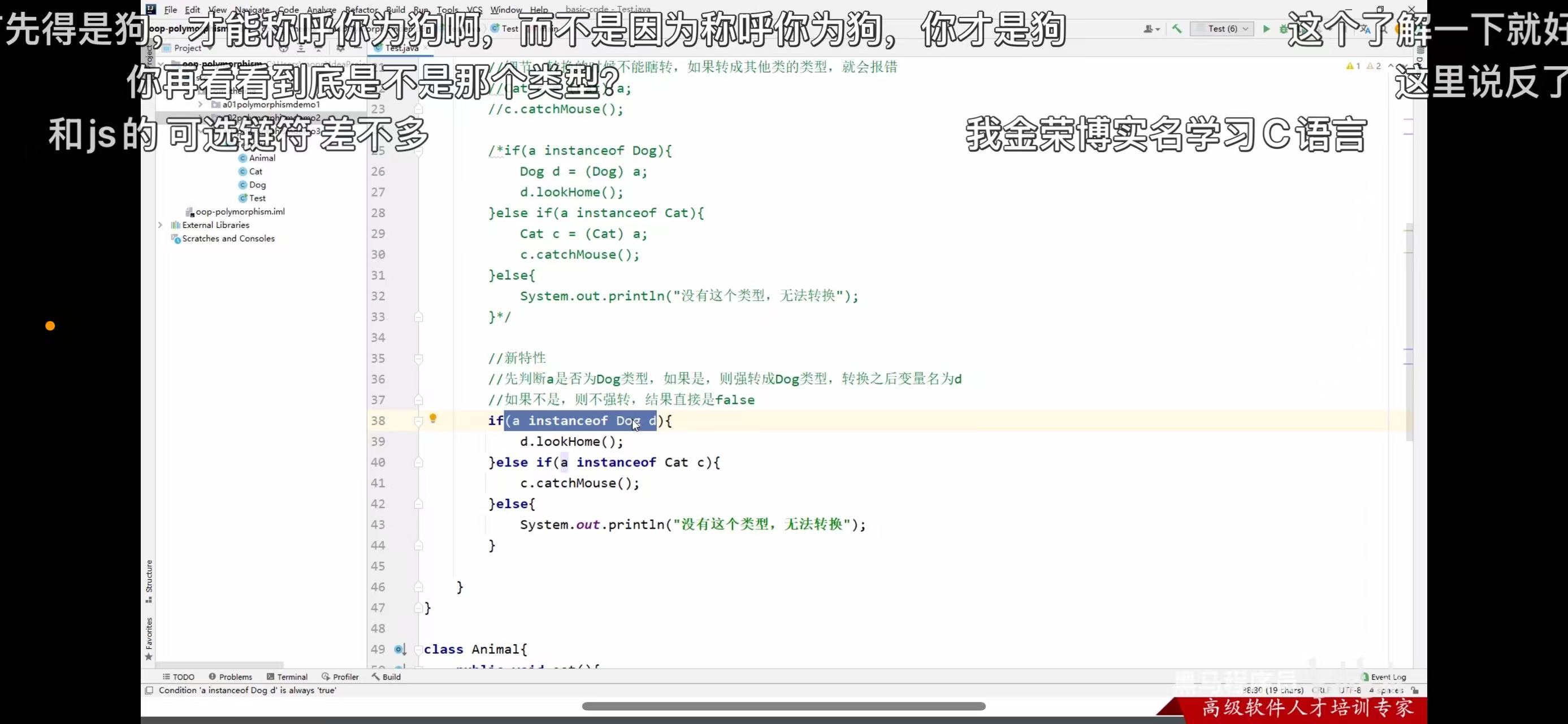
Task: Open the user account dropdown in toolbar
Action: point(1151,29)
